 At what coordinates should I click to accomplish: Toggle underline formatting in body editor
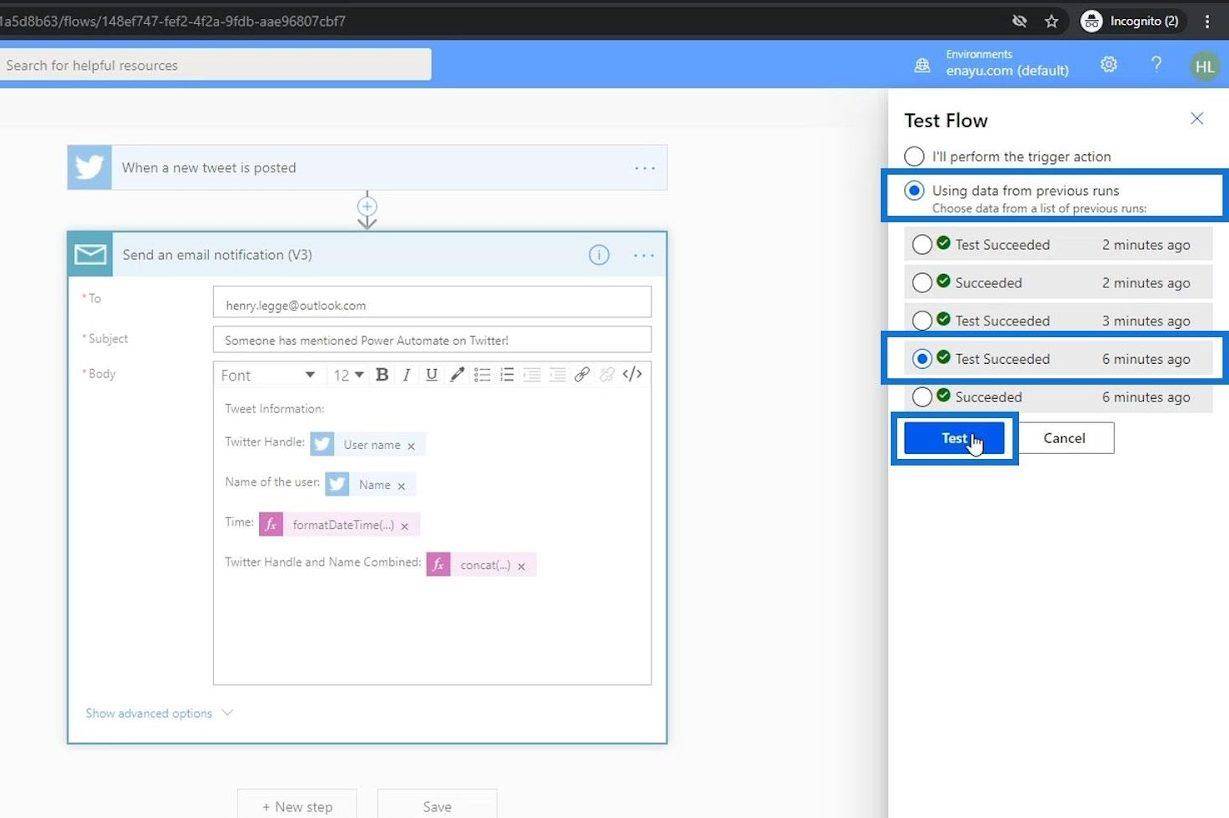431,375
